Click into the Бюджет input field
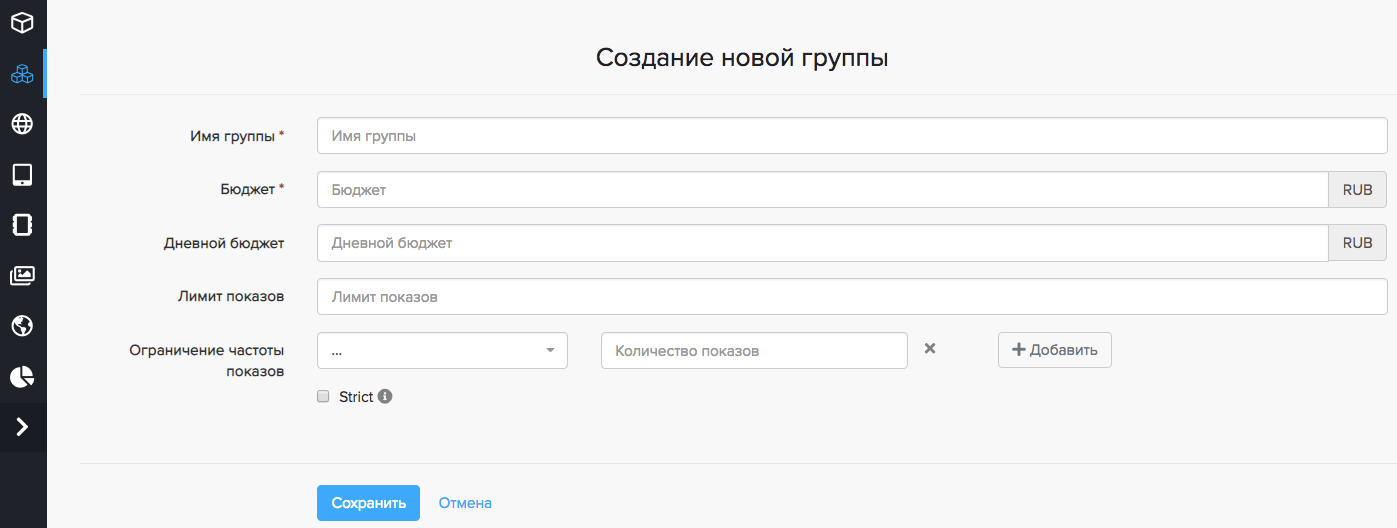The height and width of the screenshot is (528, 1397). (x=822, y=189)
